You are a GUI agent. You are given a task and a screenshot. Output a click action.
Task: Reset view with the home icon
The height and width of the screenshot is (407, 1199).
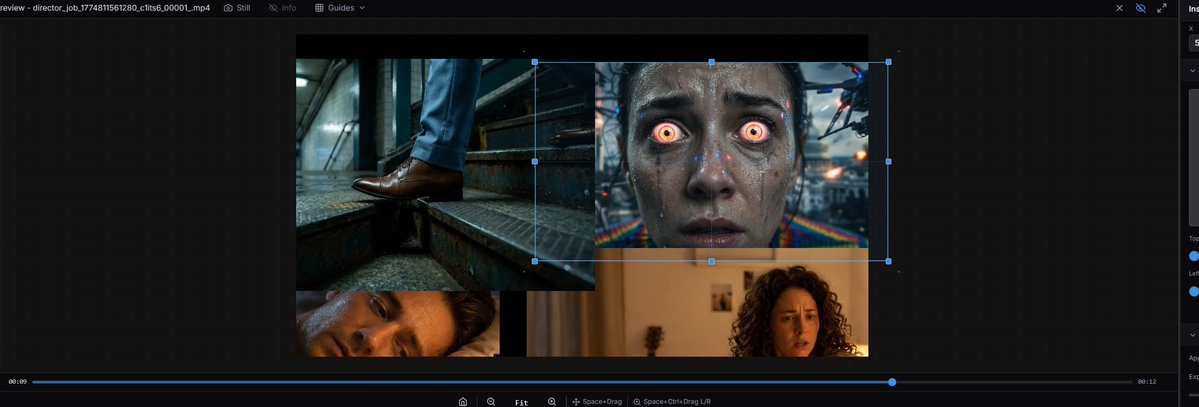coord(463,401)
